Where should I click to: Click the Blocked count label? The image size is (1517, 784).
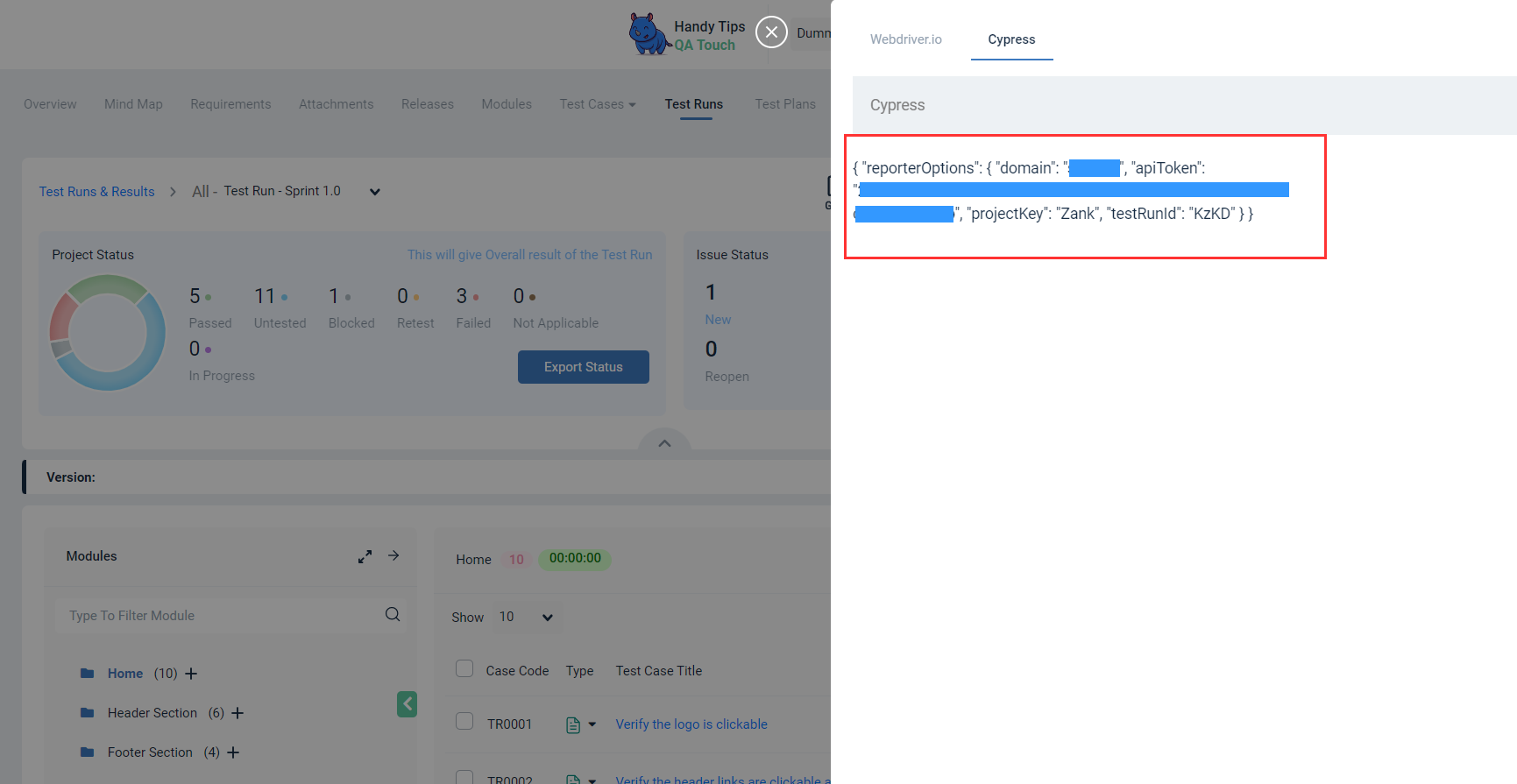351,323
